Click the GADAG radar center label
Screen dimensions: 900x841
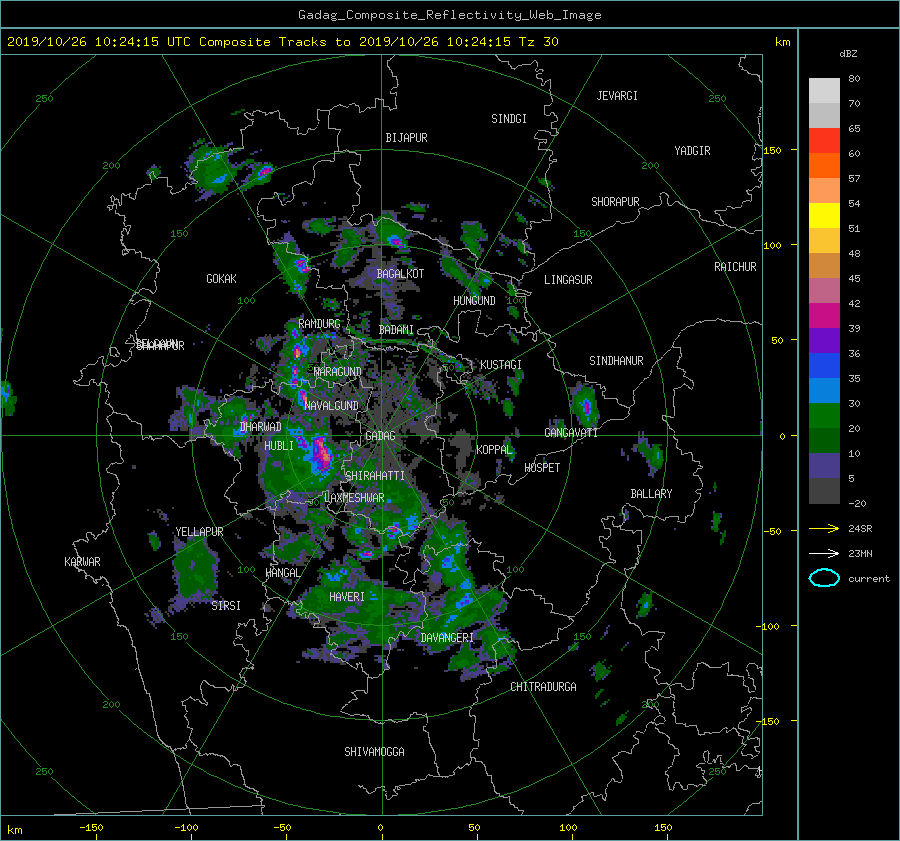(x=380, y=436)
